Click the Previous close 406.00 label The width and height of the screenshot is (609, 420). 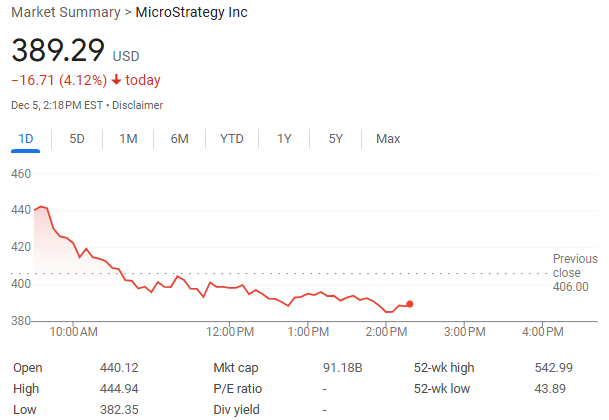click(x=574, y=273)
